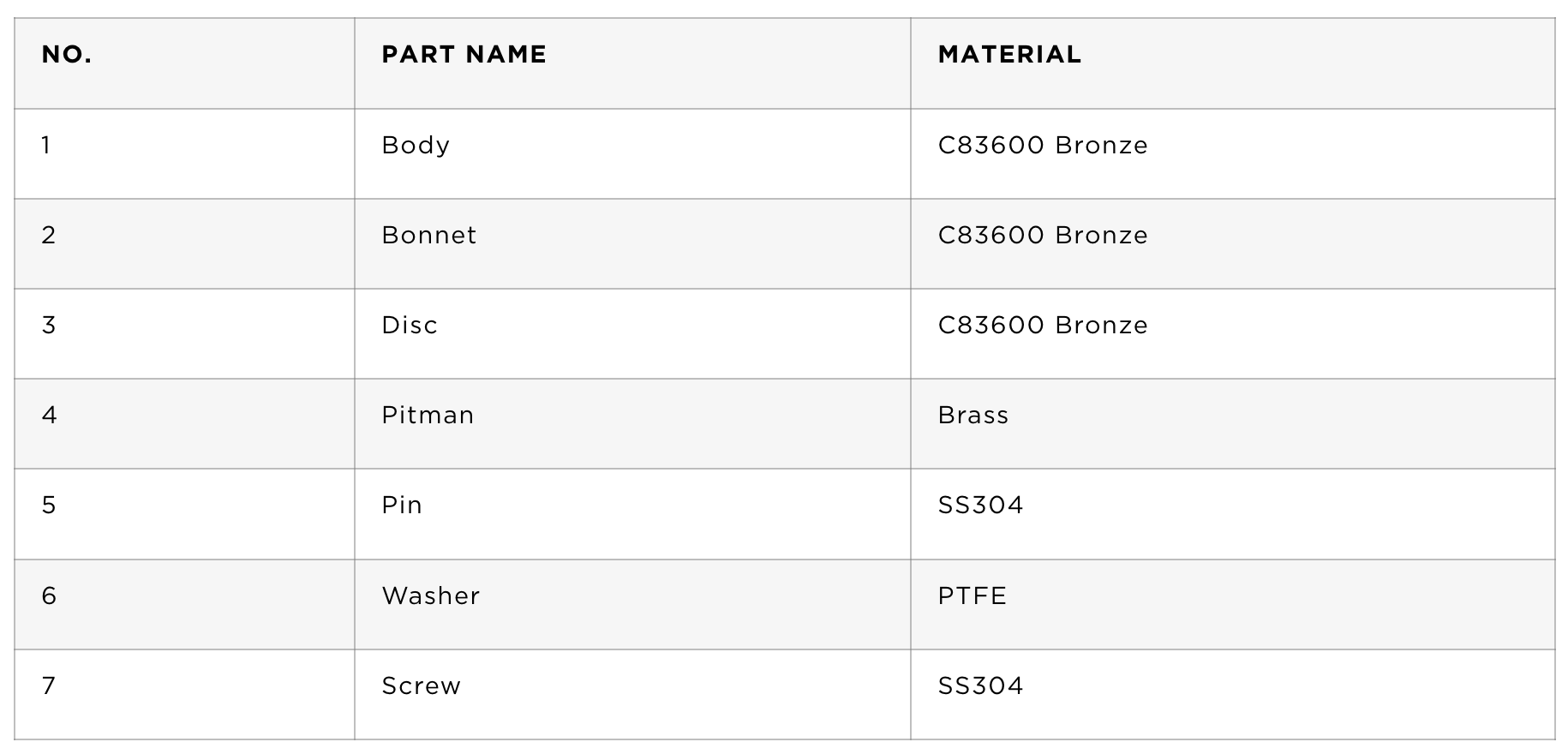Viewport: 1568px width, 754px height.
Task: Click the Pin row's SS304 material
Action: (981, 505)
